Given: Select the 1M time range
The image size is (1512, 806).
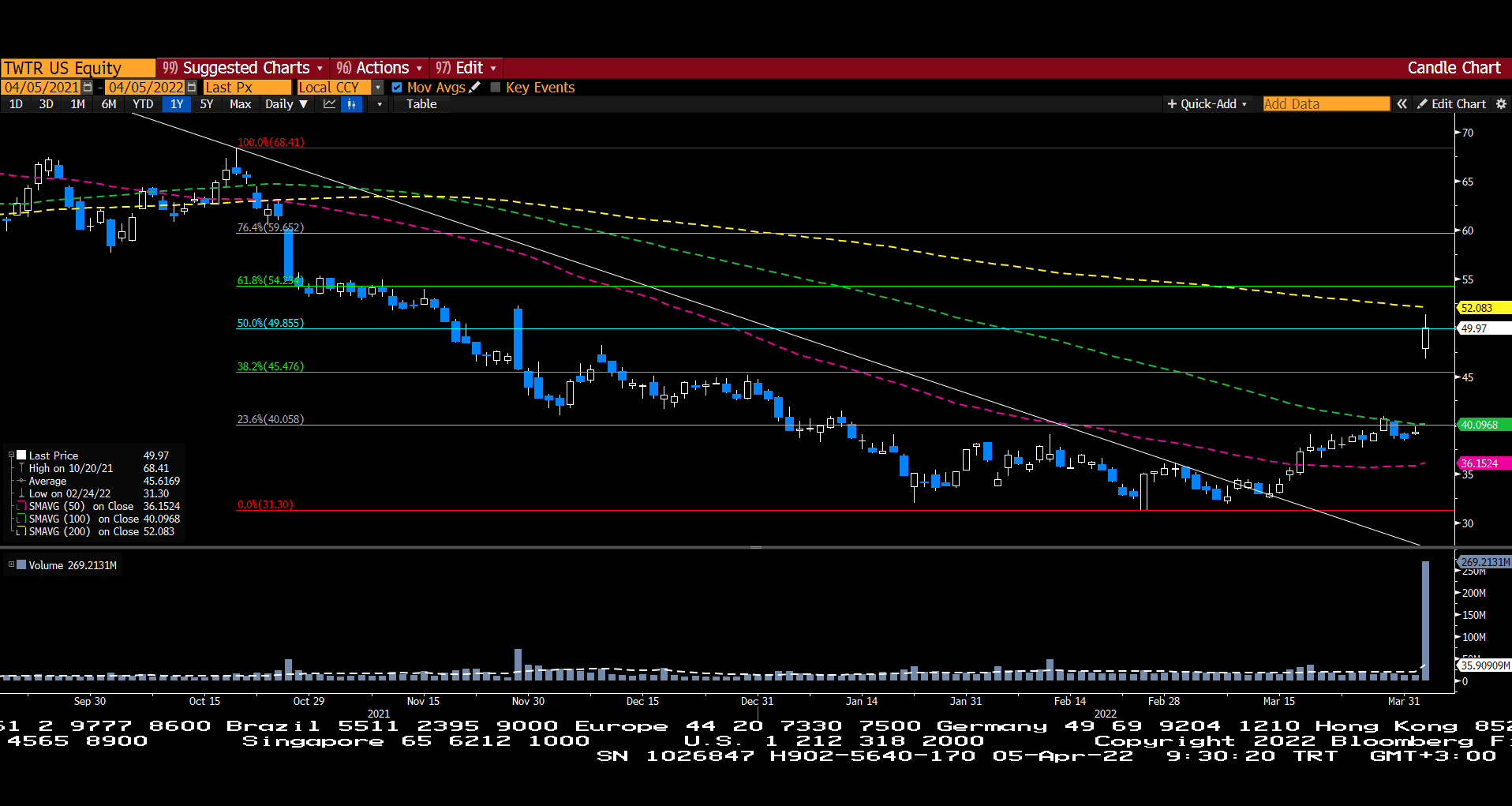Looking at the screenshot, I should coord(77,104).
